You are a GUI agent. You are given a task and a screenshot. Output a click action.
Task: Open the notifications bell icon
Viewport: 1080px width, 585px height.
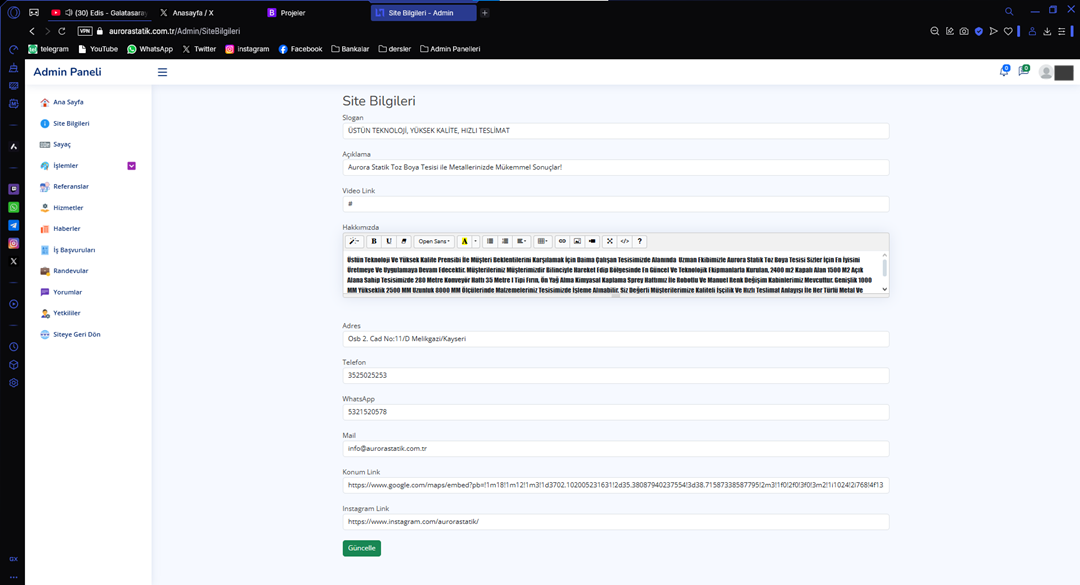coord(1004,71)
